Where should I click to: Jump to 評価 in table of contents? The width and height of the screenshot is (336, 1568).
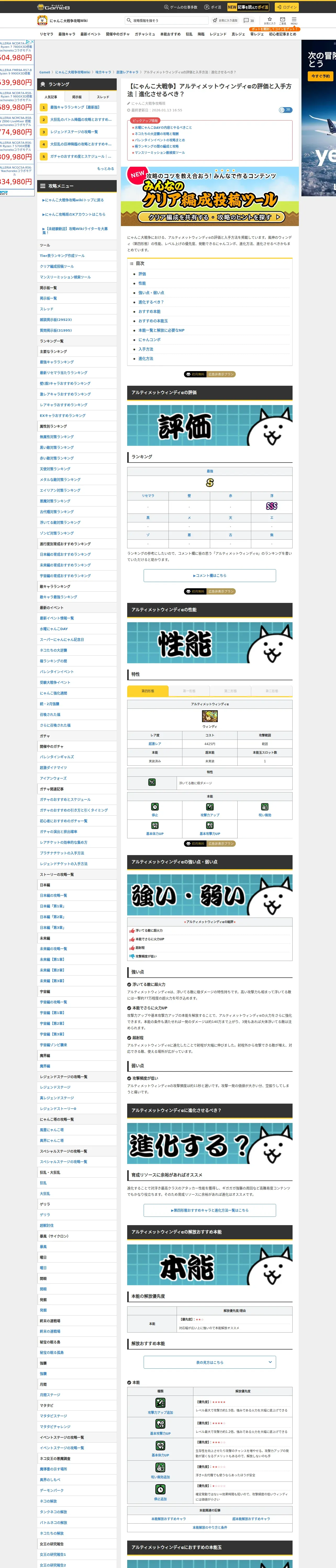click(x=142, y=274)
